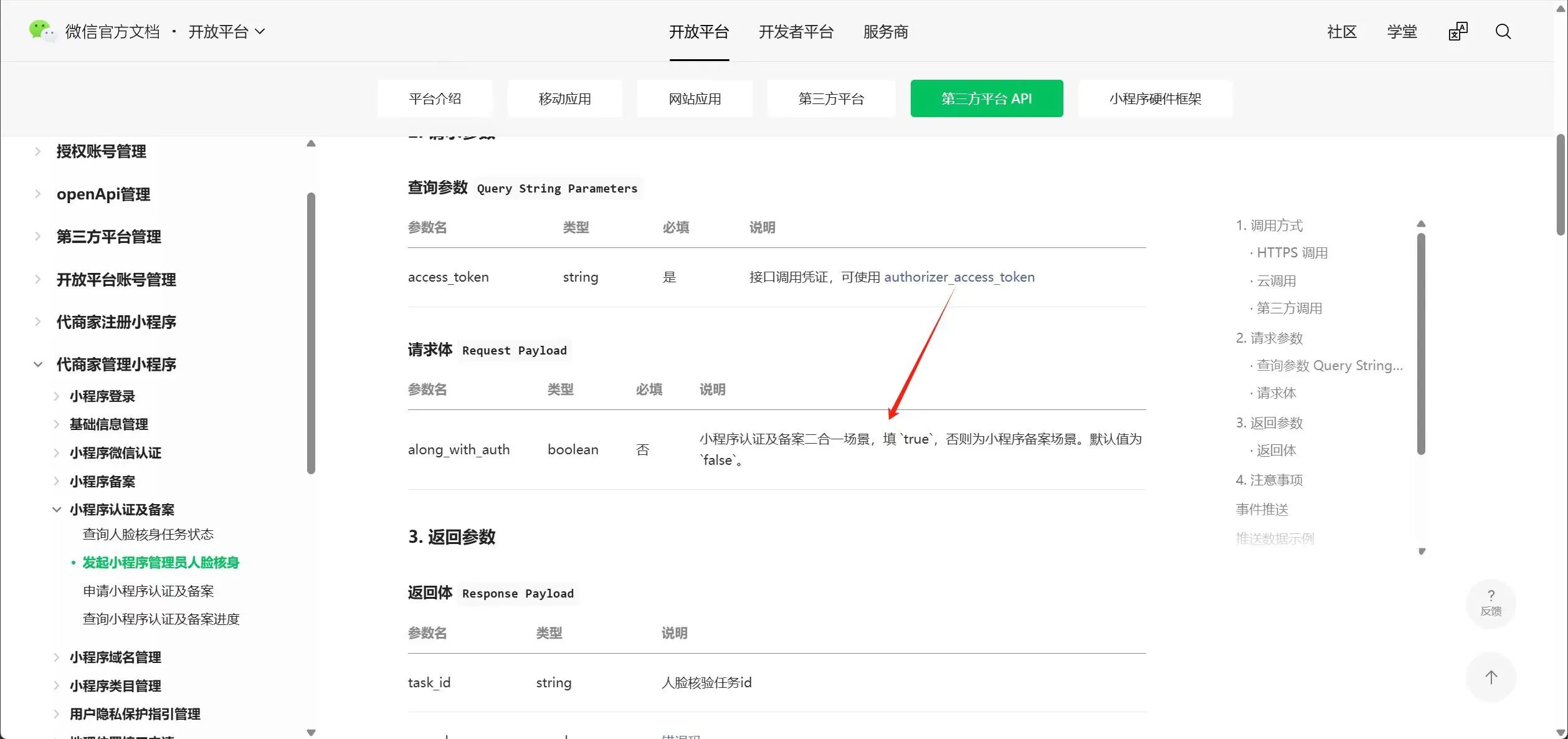This screenshot has width=1568, height=739.
Task: Open 查询人脸核身任务状态 in the sidebar
Action: (148, 534)
